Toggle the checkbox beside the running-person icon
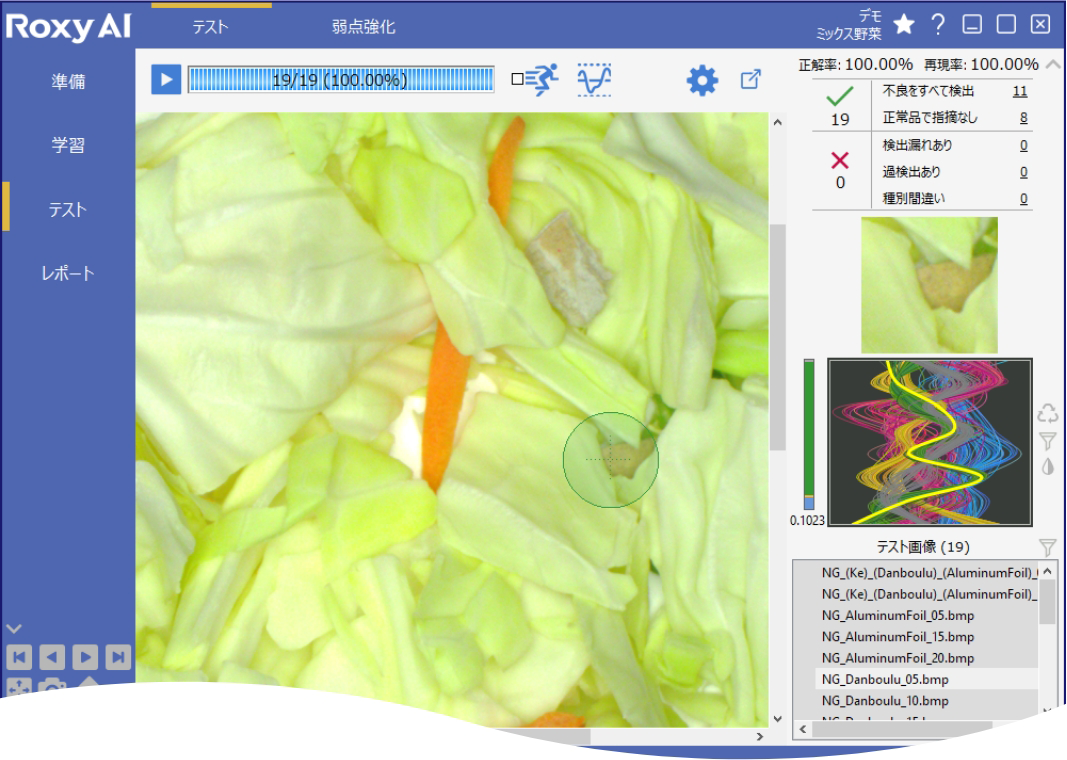The height and width of the screenshot is (760, 1067). point(517,80)
